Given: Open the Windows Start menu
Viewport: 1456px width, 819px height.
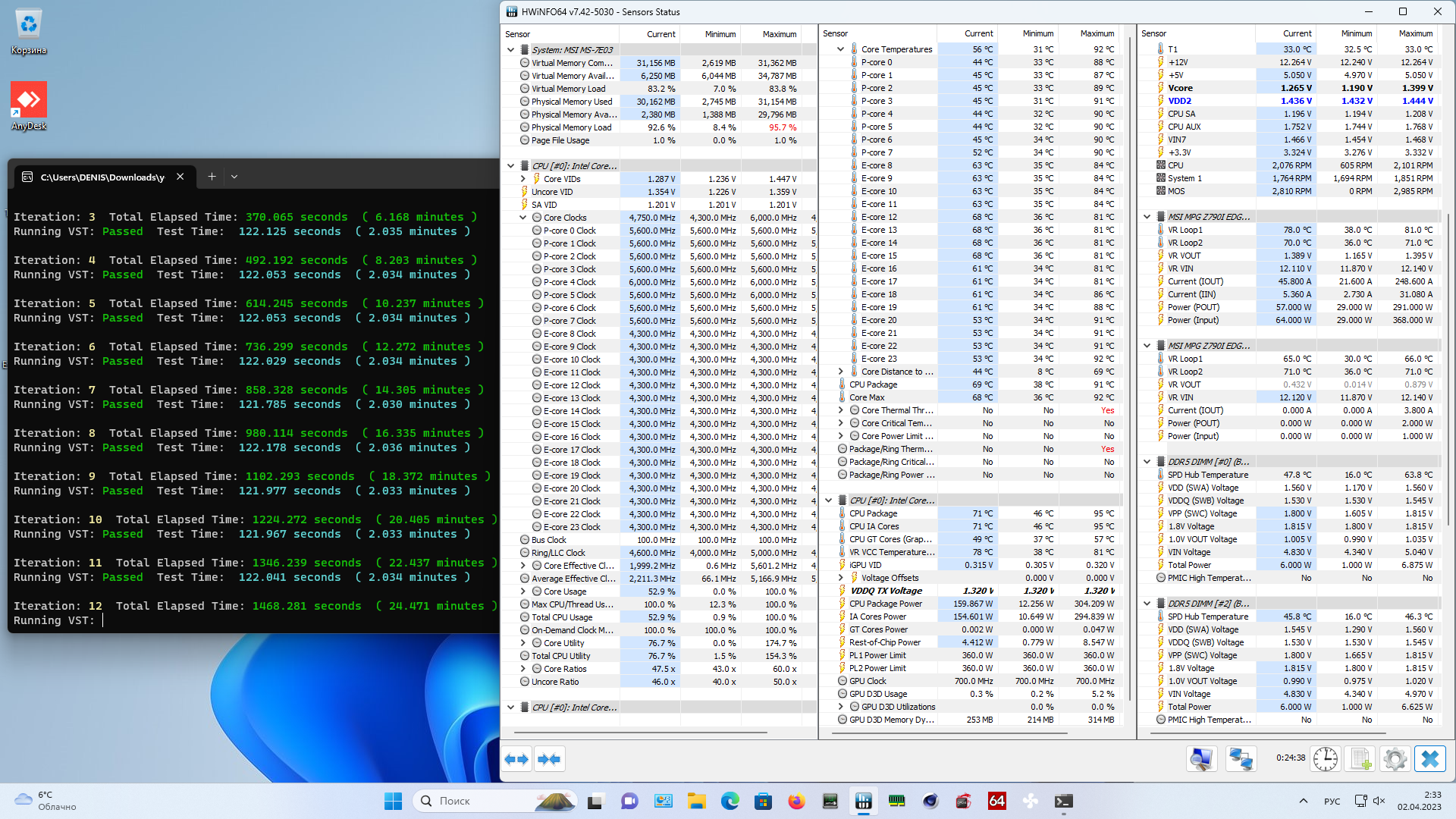Looking at the screenshot, I should [x=393, y=801].
